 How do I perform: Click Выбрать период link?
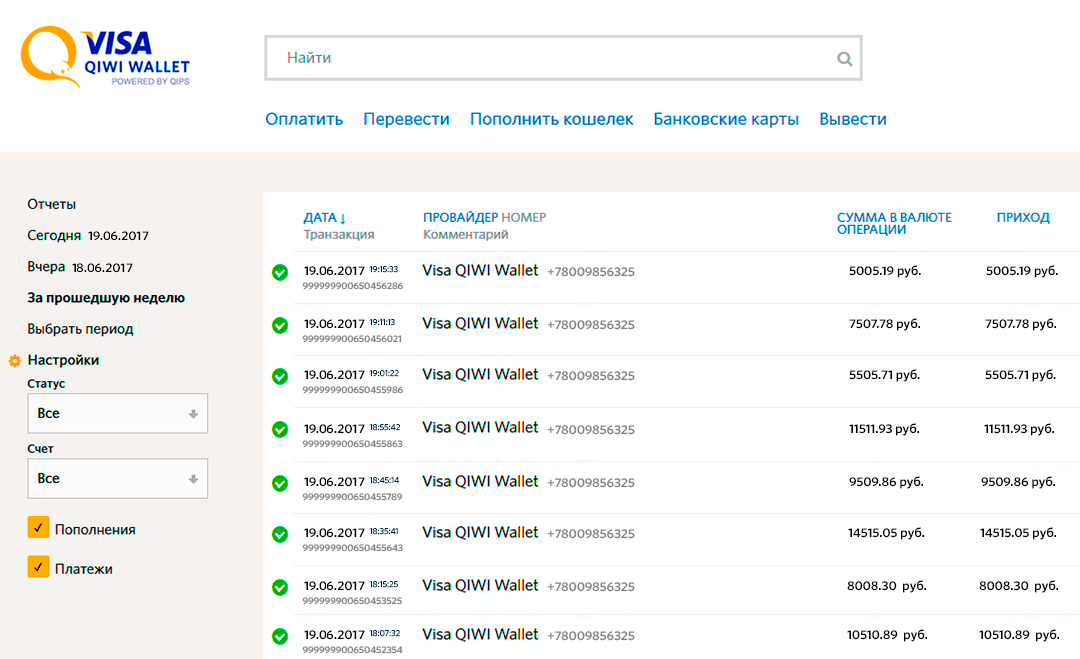pos(81,329)
